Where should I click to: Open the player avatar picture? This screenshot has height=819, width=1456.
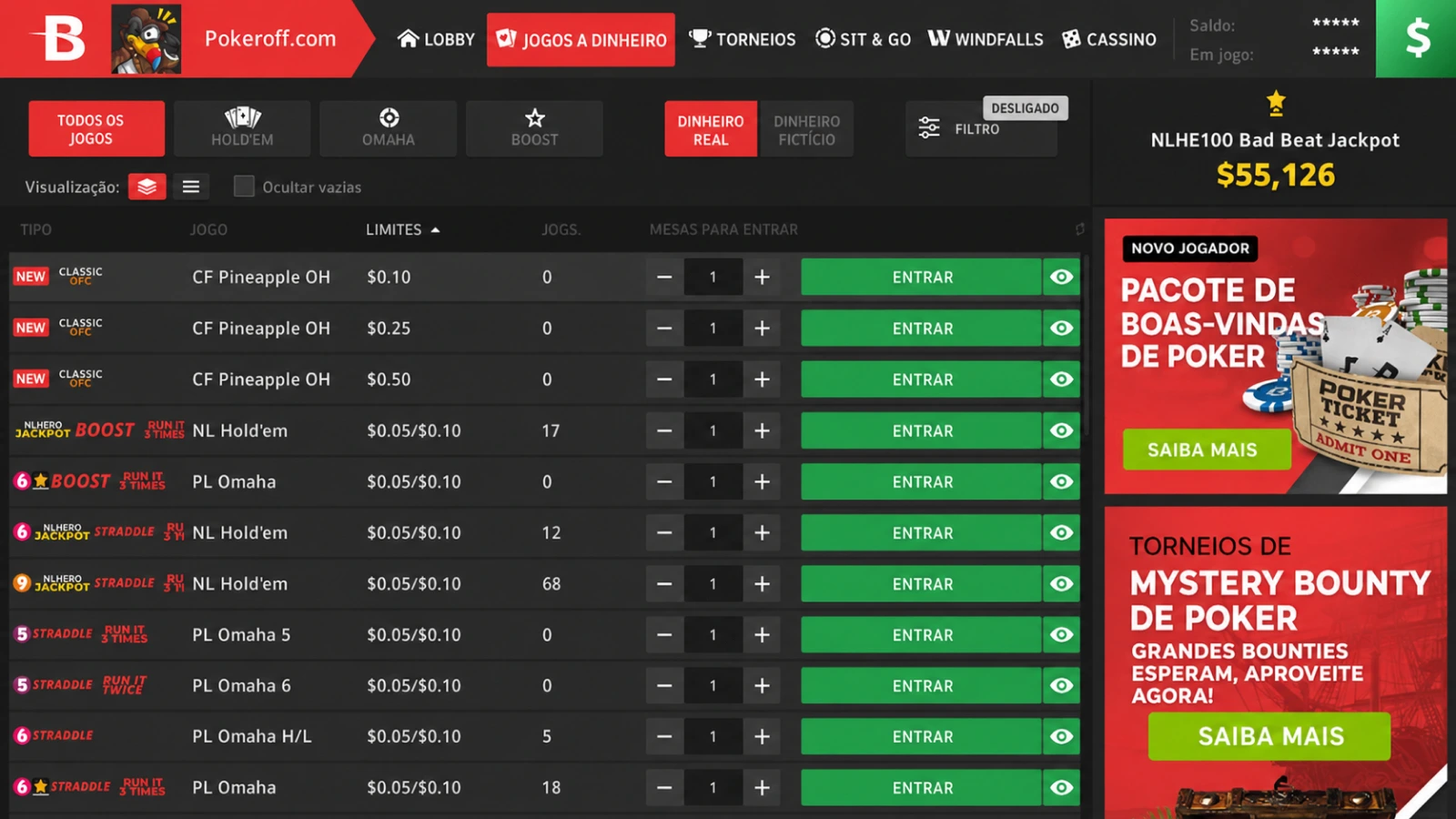[146, 38]
